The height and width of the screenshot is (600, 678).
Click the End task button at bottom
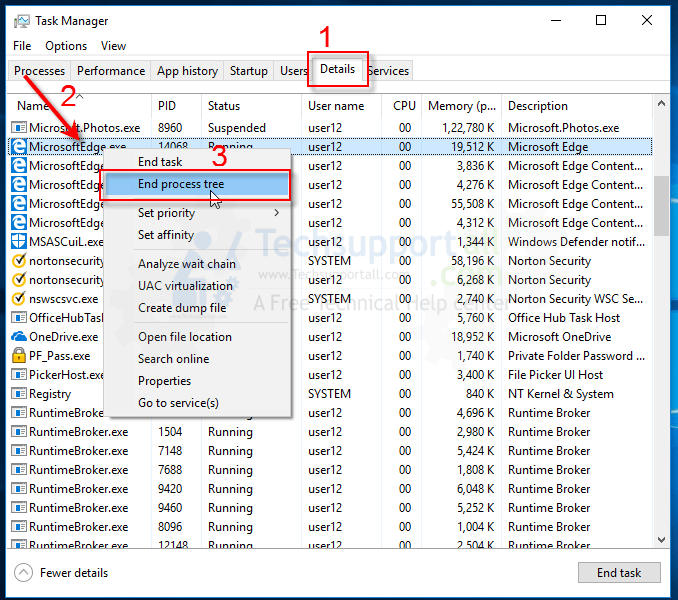[619, 573]
